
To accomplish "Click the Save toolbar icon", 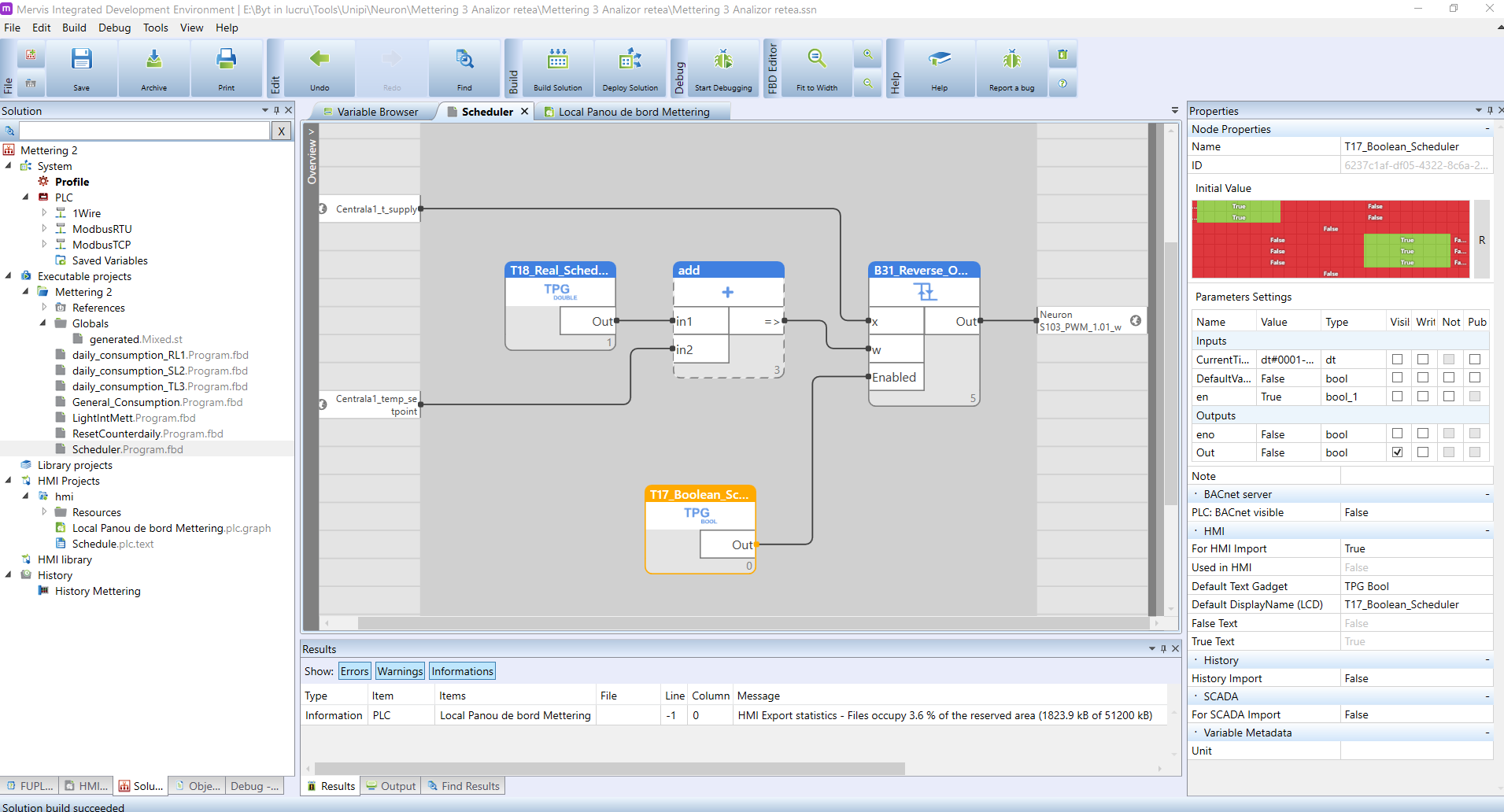I will (x=82, y=61).
